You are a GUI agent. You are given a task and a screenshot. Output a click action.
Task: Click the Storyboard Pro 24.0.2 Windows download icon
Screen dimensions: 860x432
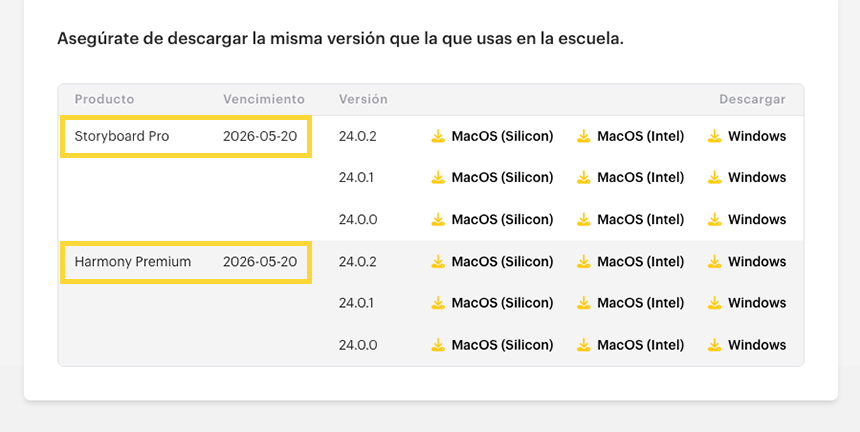pyautogui.click(x=714, y=136)
